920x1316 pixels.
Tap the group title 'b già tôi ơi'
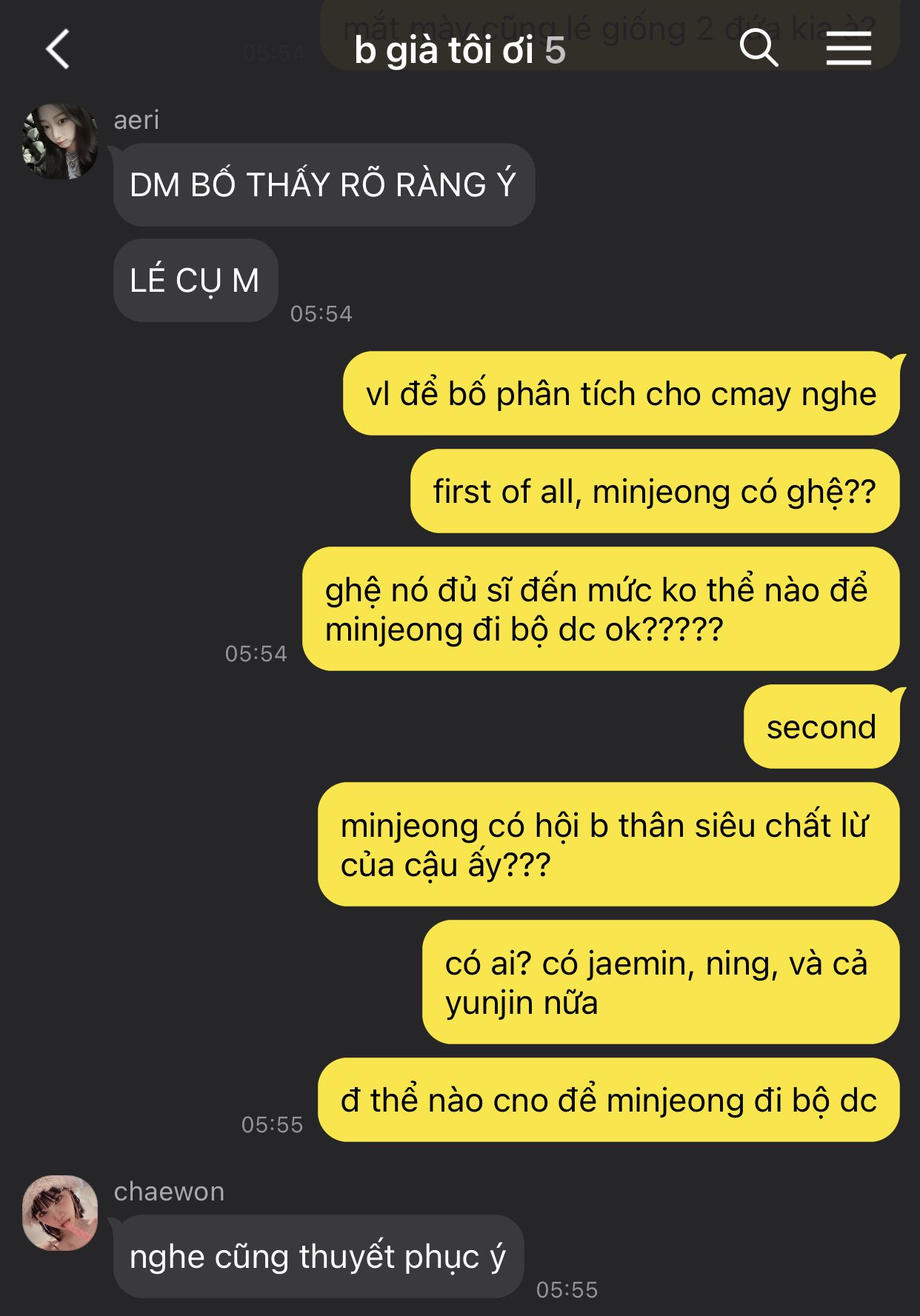point(444,50)
